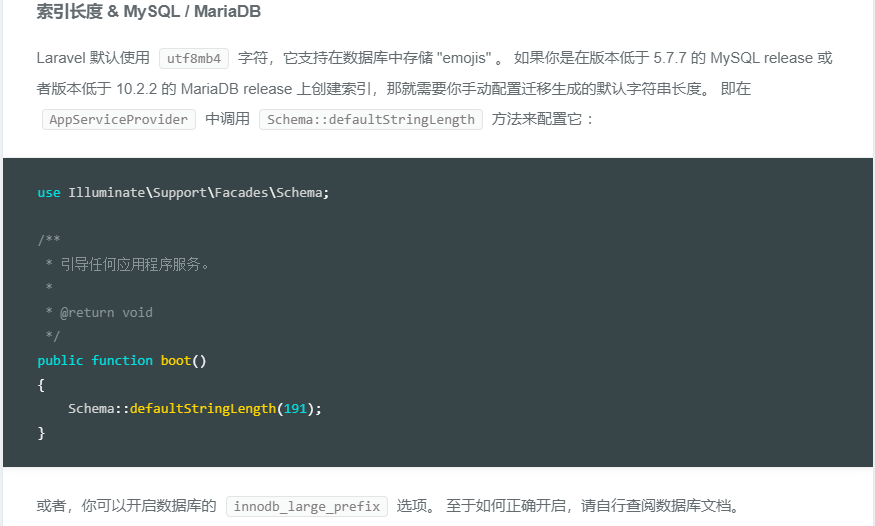The width and height of the screenshot is (875, 526).
Task: Click the use Illuminate\Support\Facades\Schema; line
Action: coord(184,193)
